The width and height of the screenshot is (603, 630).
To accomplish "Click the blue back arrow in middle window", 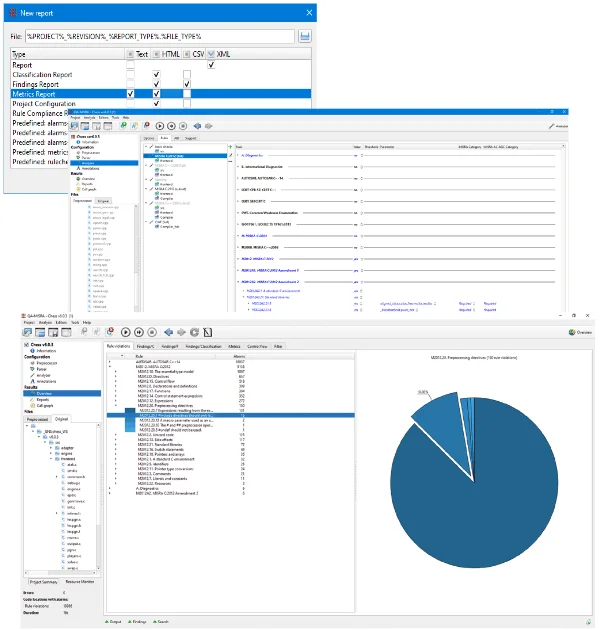I will coord(197,126).
